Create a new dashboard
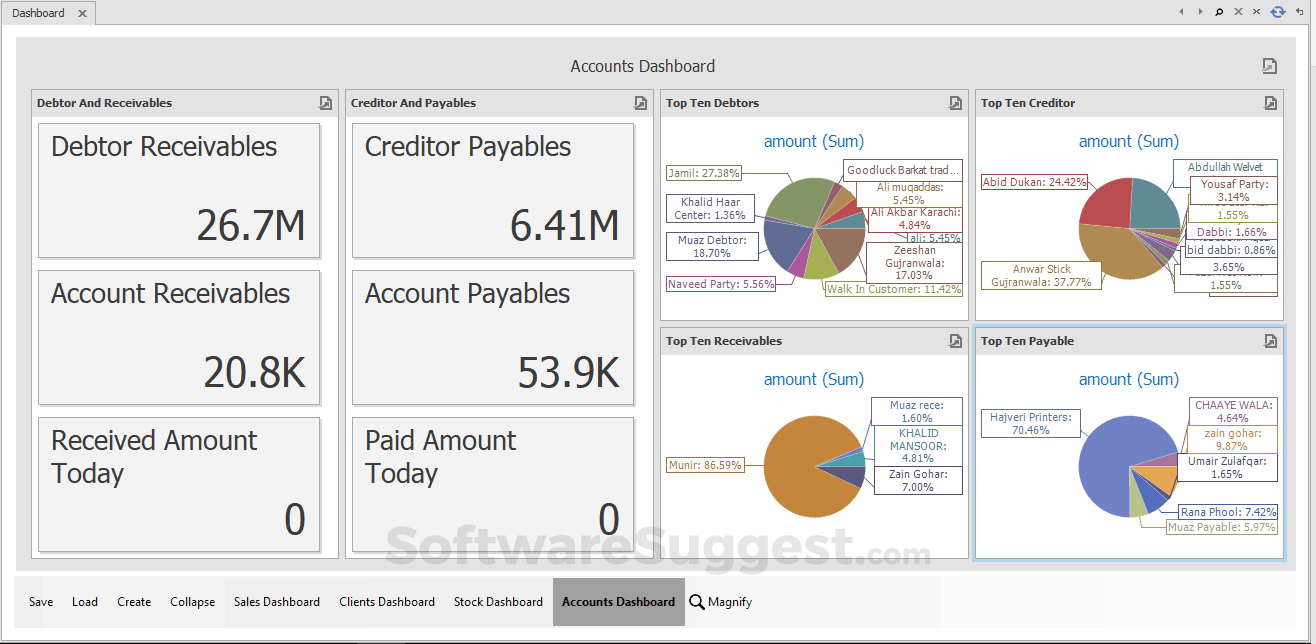The image size is (1316, 644). click(x=133, y=601)
